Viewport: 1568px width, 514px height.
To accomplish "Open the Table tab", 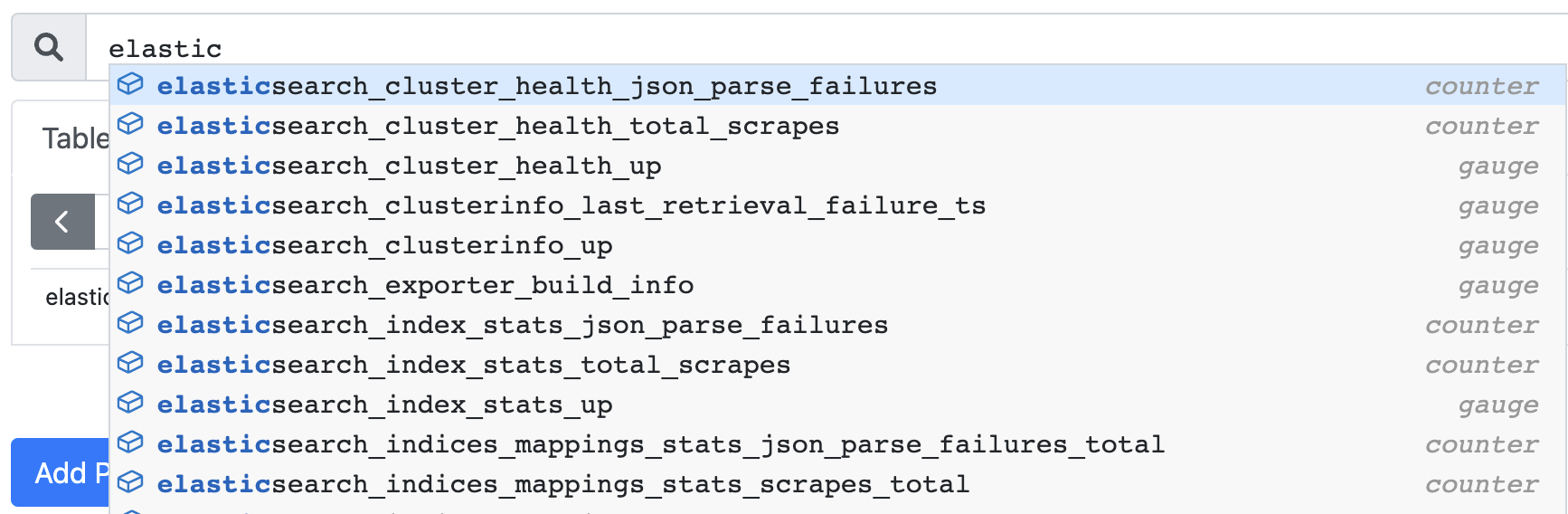I will point(75,138).
